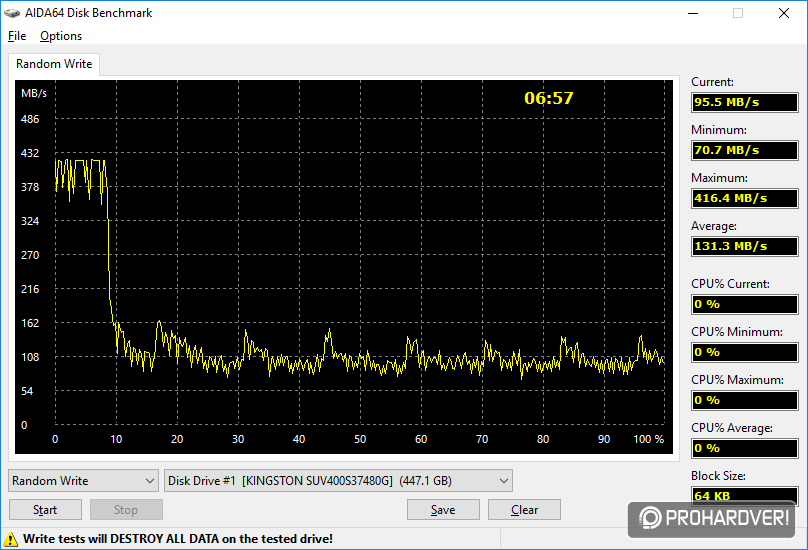Click the Average value 131.3 MB/s
The height and width of the screenshot is (550, 808).
[x=745, y=246]
